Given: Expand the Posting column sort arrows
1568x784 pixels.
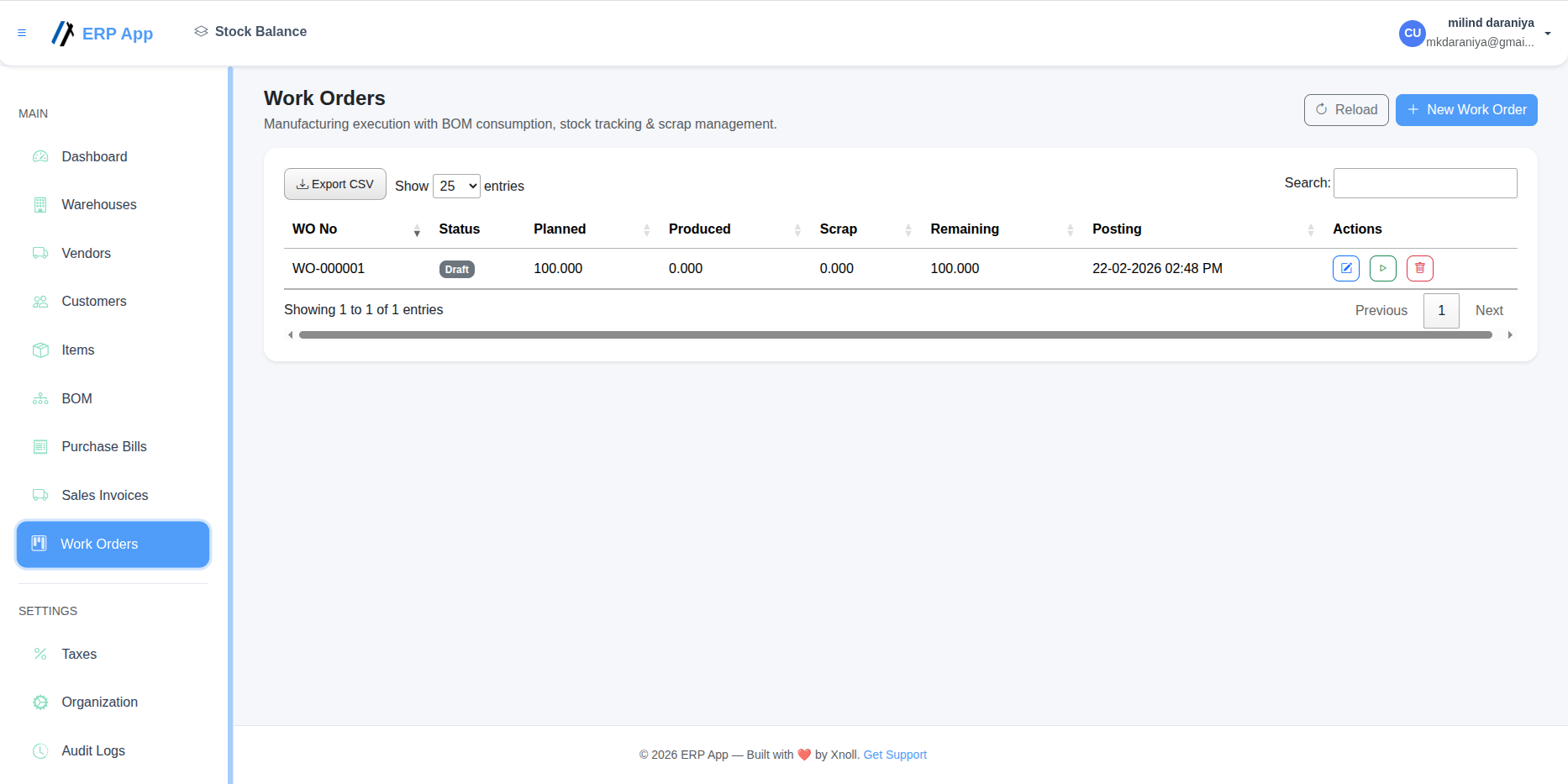Looking at the screenshot, I should (x=1311, y=229).
